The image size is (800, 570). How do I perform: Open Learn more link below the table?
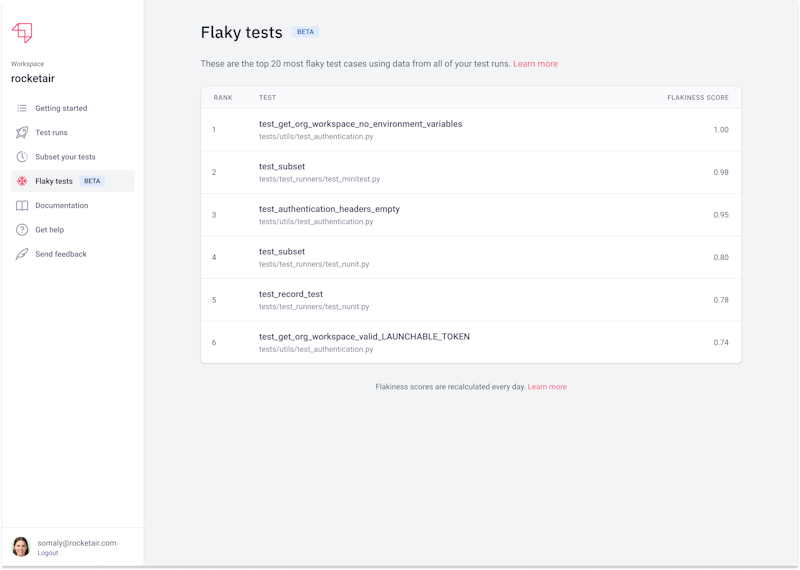point(547,387)
